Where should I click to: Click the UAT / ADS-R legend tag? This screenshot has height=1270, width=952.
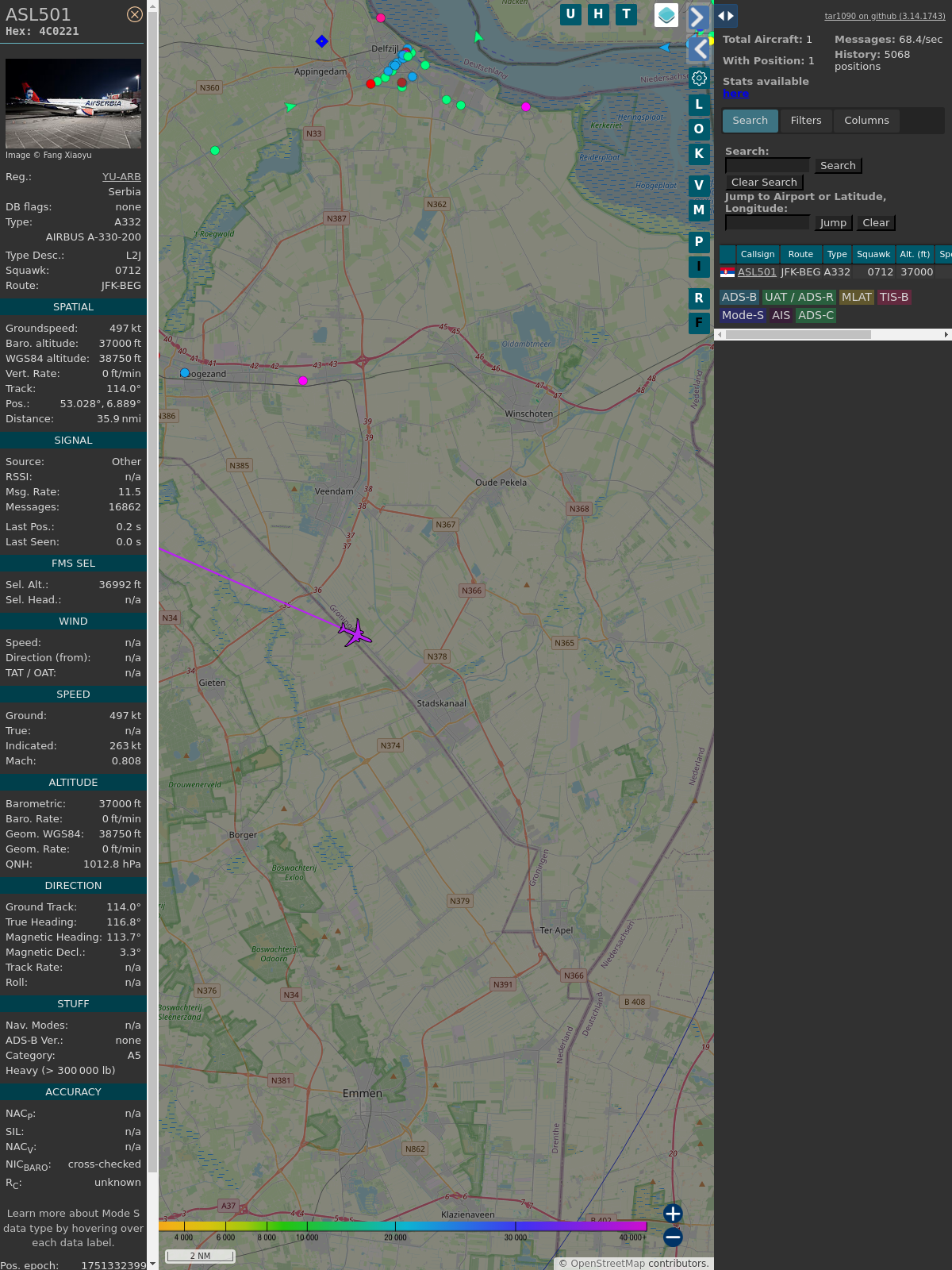(x=799, y=297)
